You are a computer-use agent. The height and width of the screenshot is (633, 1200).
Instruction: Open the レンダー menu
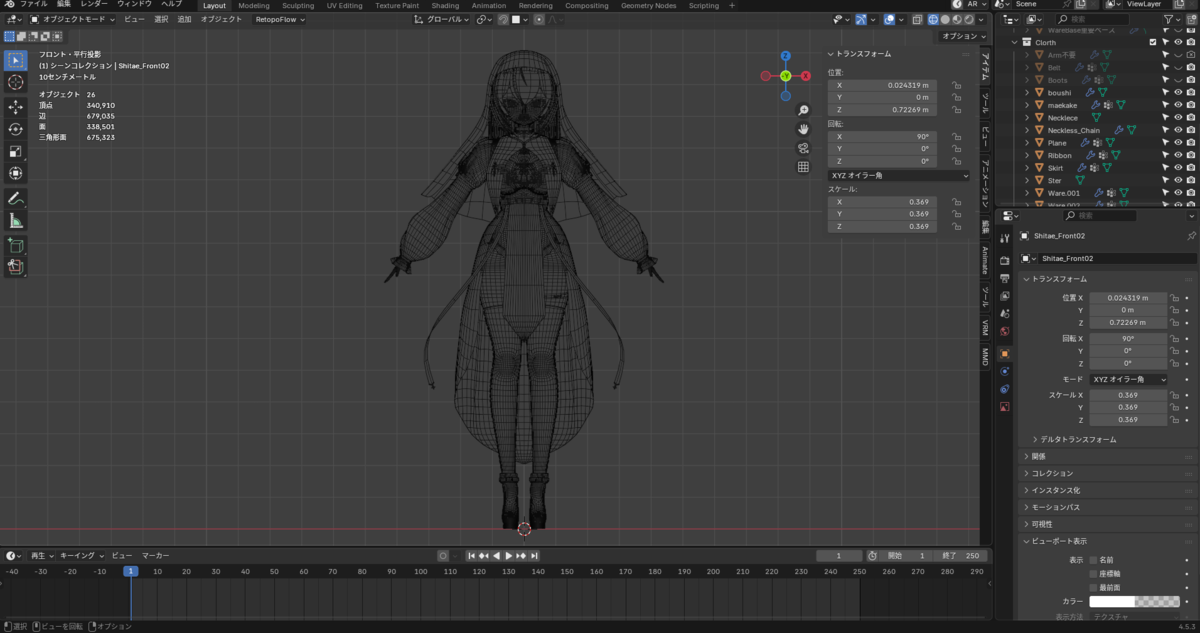[94, 5]
